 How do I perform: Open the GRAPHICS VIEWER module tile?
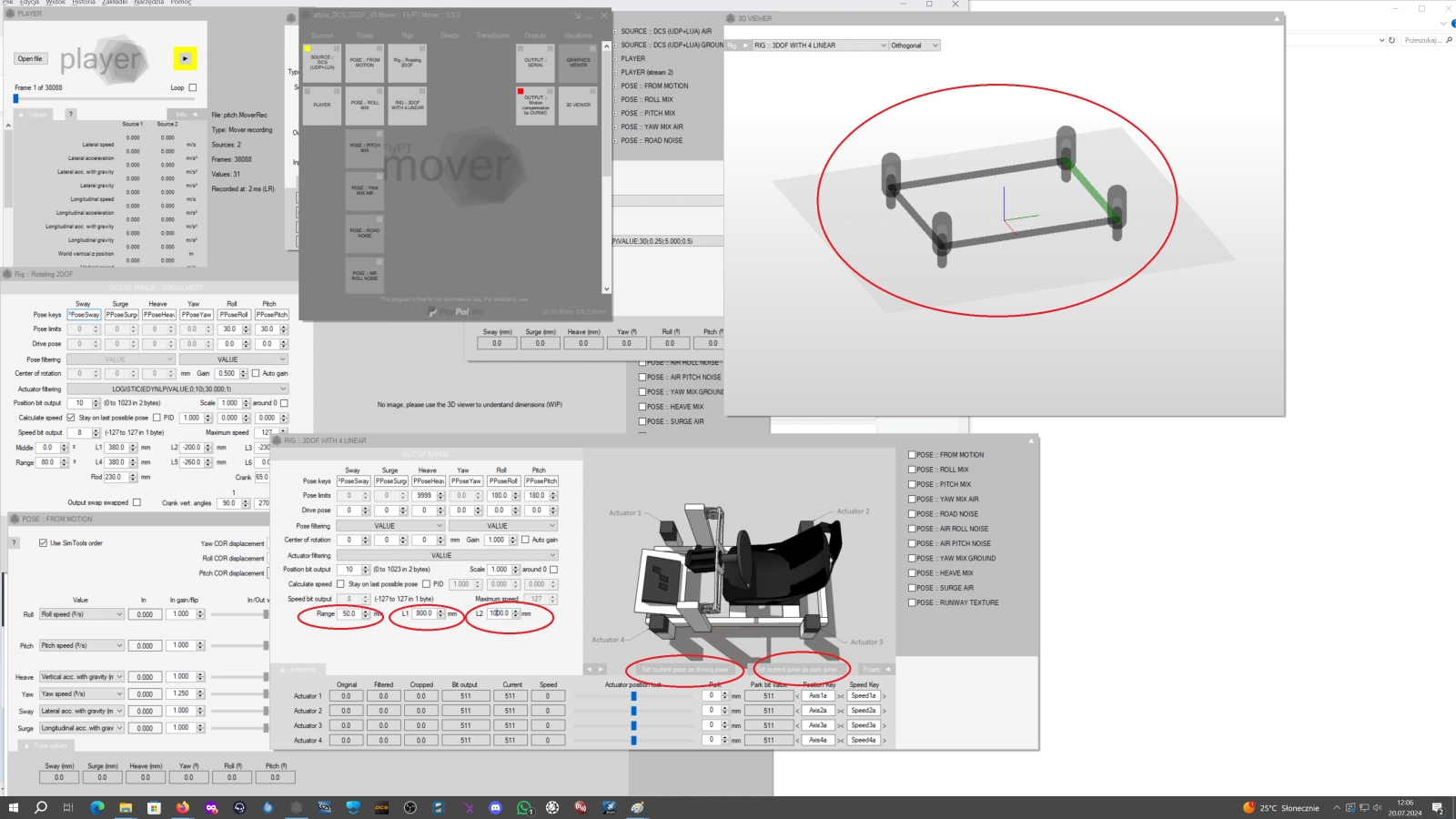point(578,62)
